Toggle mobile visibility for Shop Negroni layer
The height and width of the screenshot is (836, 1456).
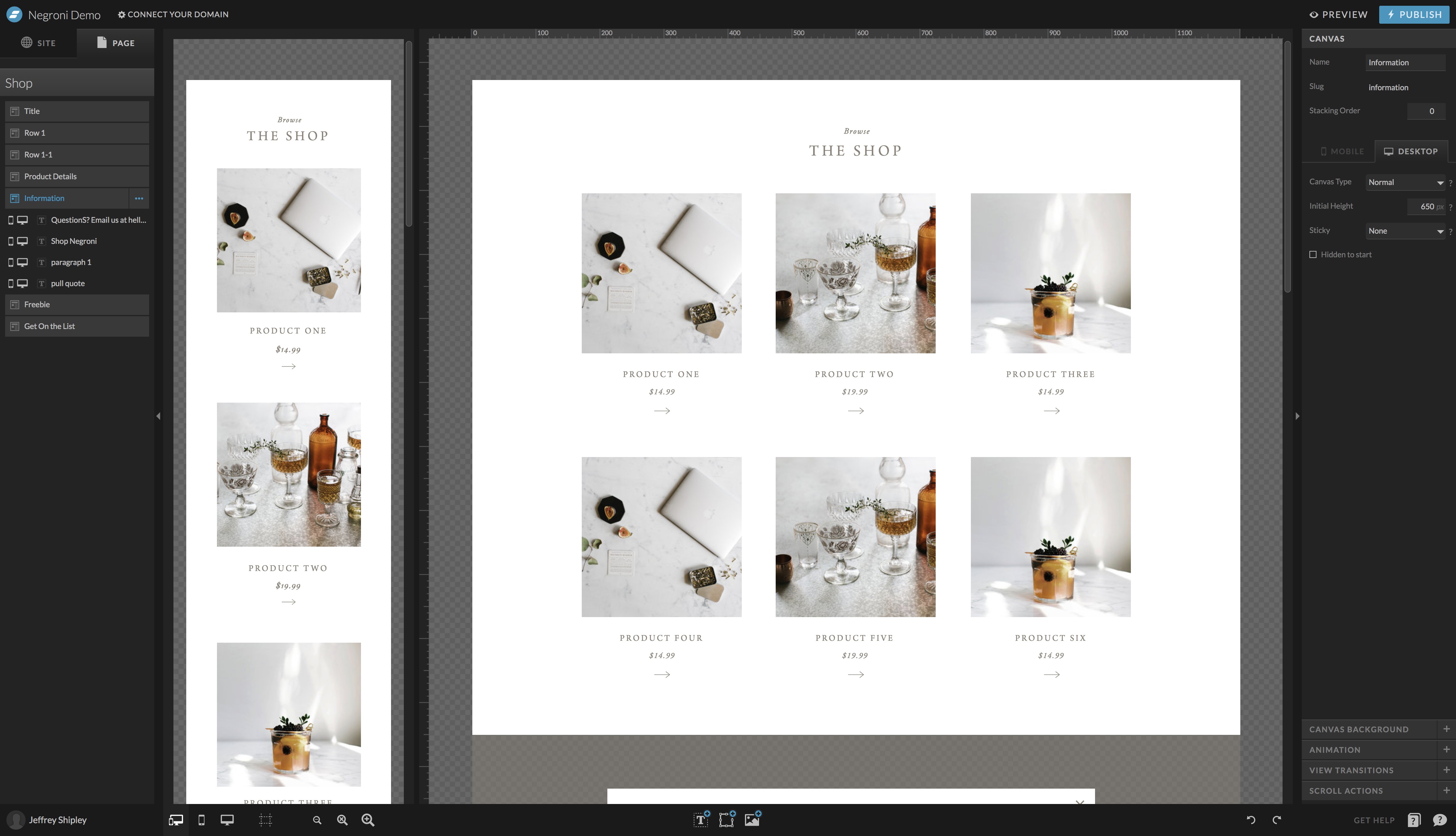point(10,241)
